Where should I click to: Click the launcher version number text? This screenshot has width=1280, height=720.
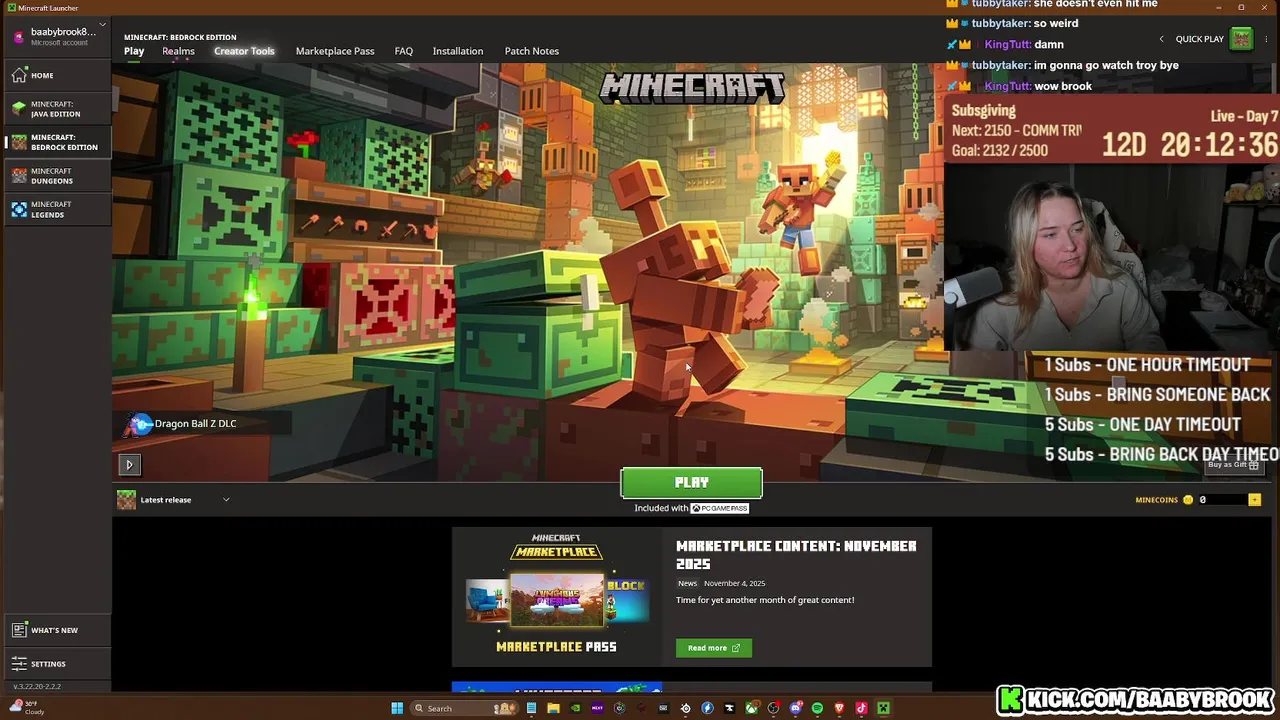pyautogui.click(x=37, y=687)
